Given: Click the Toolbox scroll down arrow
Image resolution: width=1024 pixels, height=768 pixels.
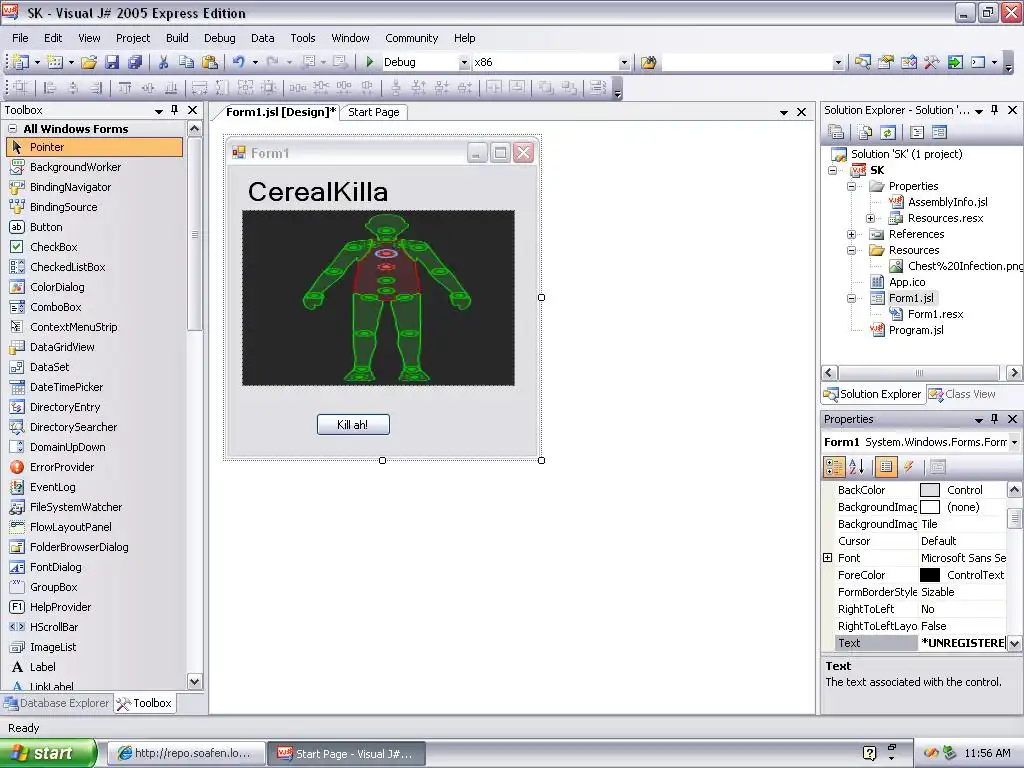Looking at the screenshot, I should pos(195,682).
